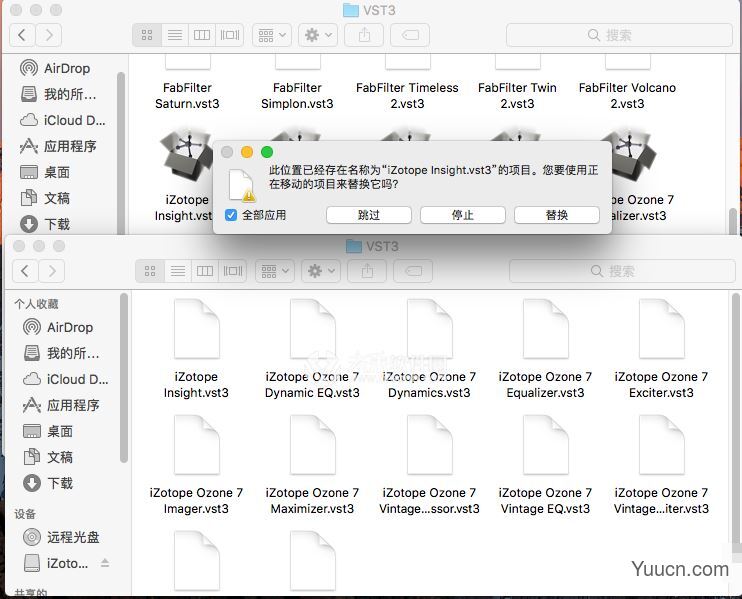This screenshot has height=599, width=742.
Task: Click lower window sidebar scrollbar
Action: point(124,378)
